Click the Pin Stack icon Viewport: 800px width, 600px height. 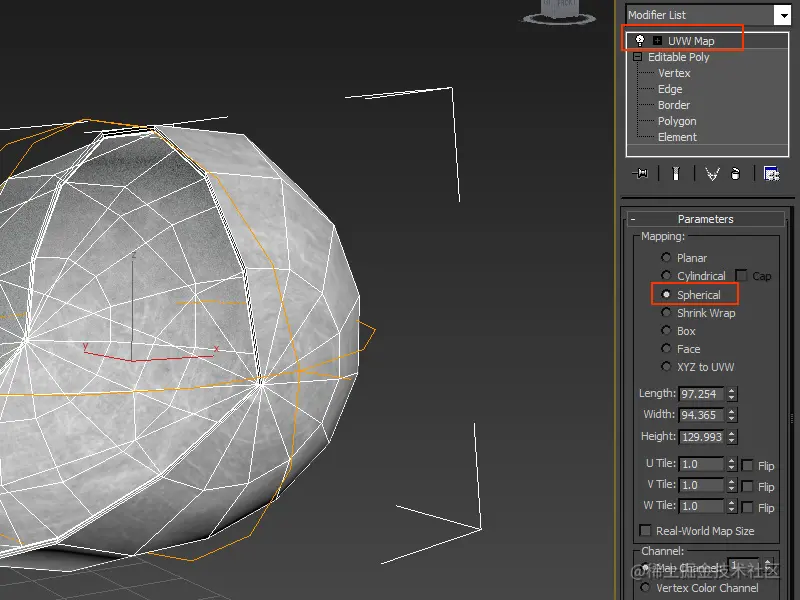[640, 173]
